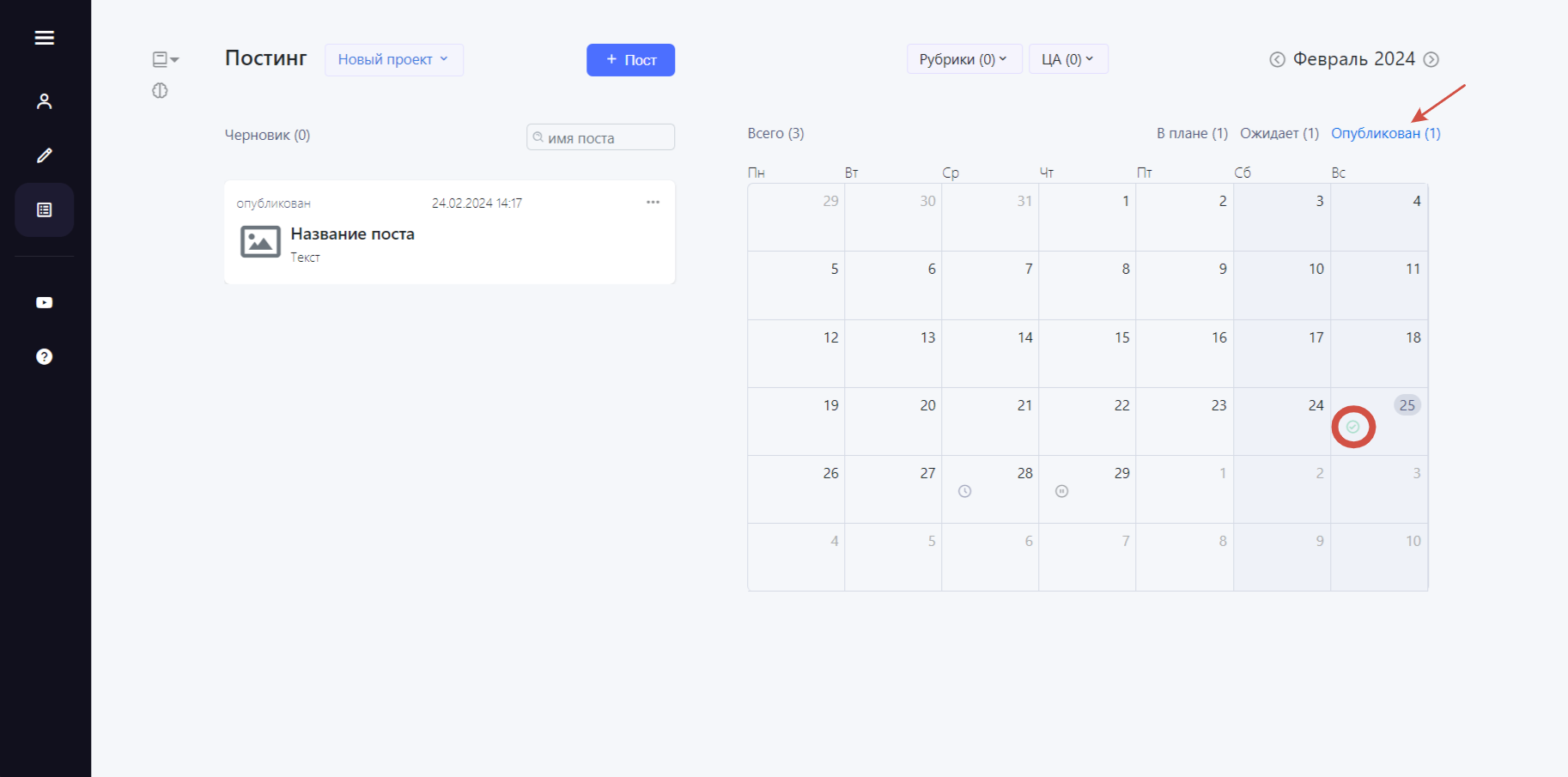This screenshot has width=1568, height=777.
Task: Select the pencil edit icon in sidebar
Action: 45,155
